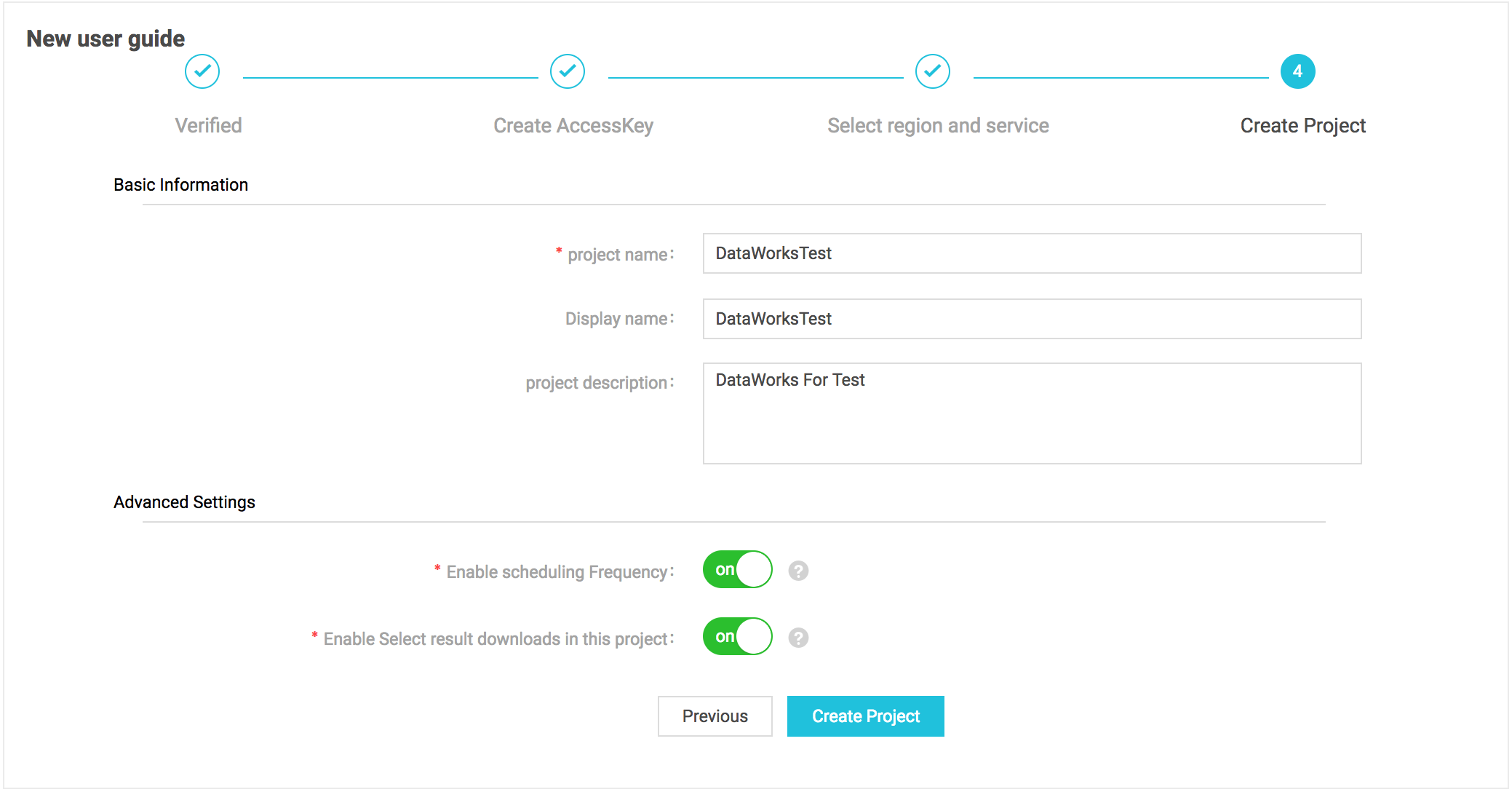Image resolution: width=1512 pixels, height=792 pixels.
Task: Focus the Display name input field
Action: click(1032, 319)
